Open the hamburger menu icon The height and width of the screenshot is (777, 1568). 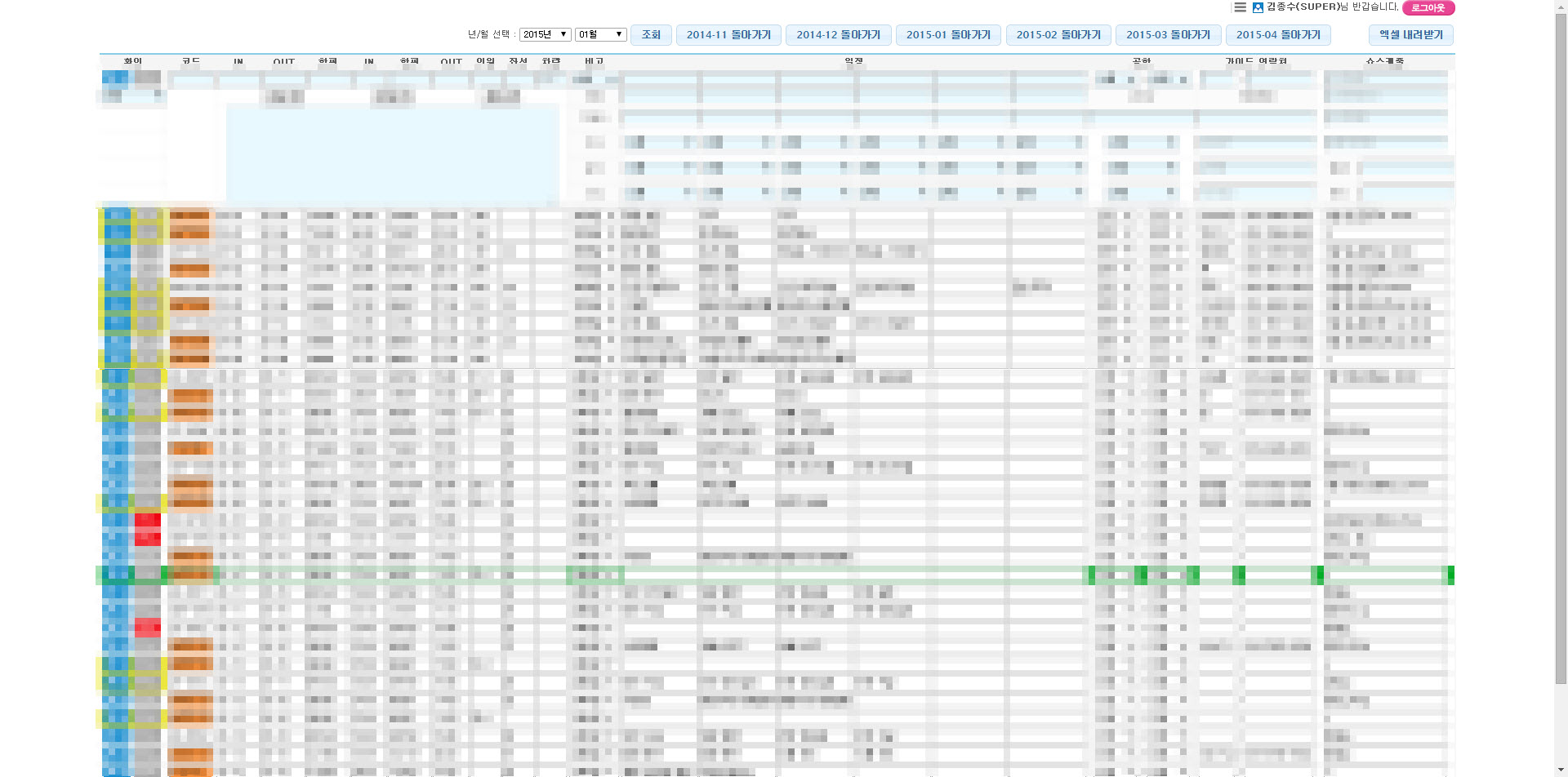click(x=1240, y=7)
